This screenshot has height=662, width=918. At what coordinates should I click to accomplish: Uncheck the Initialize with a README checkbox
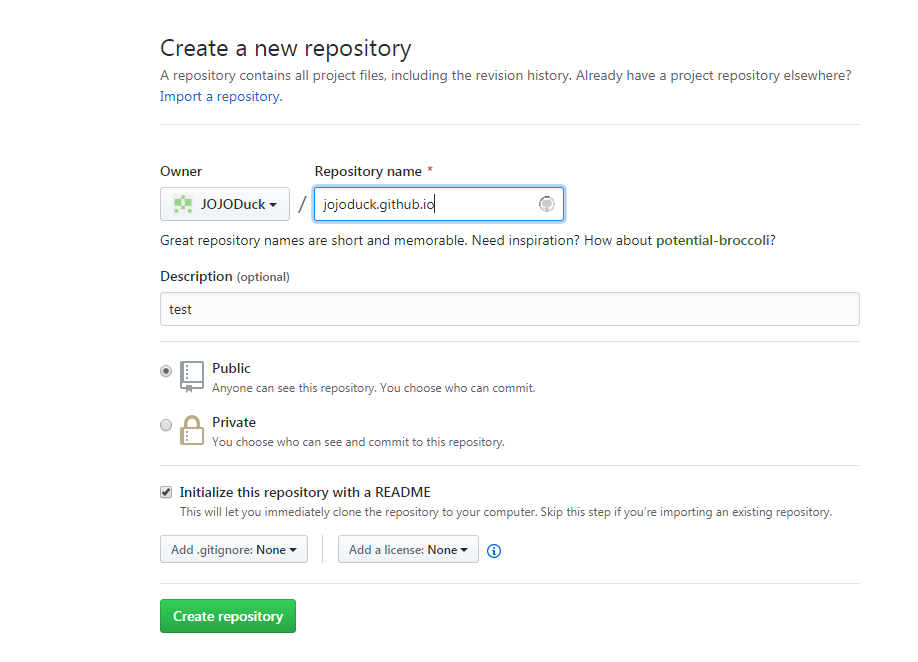(x=166, y=492)
